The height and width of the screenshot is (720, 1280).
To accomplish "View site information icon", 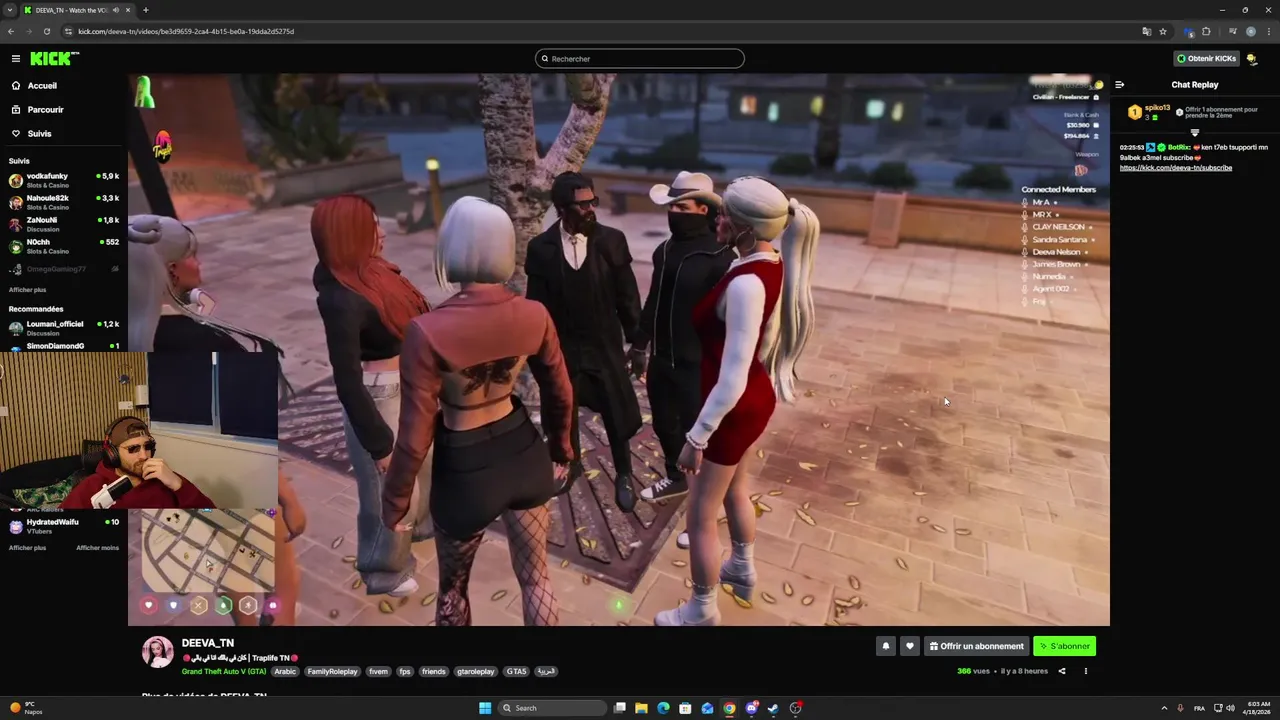I will coord(69,31).
